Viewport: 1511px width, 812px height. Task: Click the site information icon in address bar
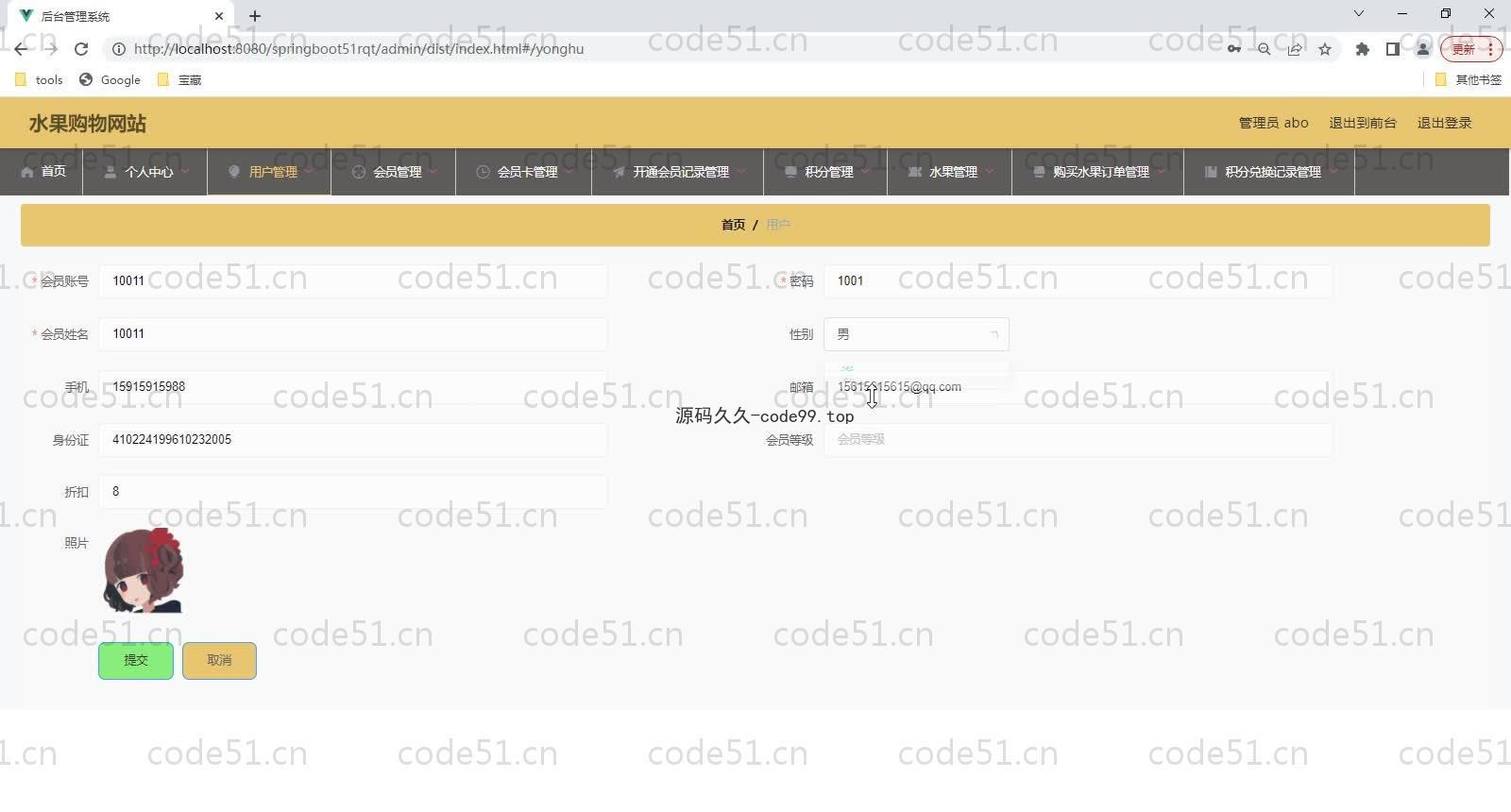coord(119,49)
